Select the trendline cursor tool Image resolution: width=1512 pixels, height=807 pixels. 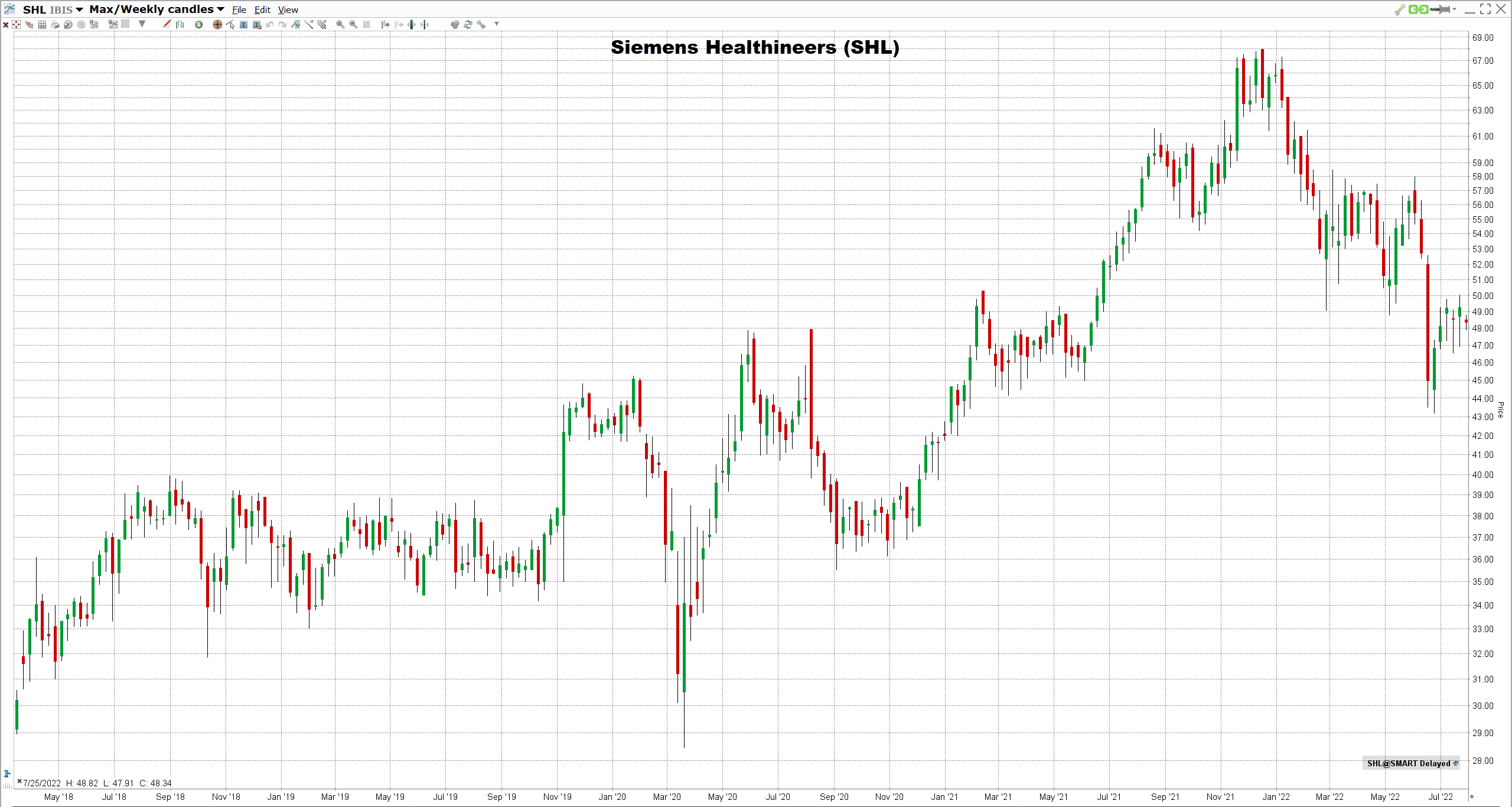pyautogui.click(x=230, y=25)
